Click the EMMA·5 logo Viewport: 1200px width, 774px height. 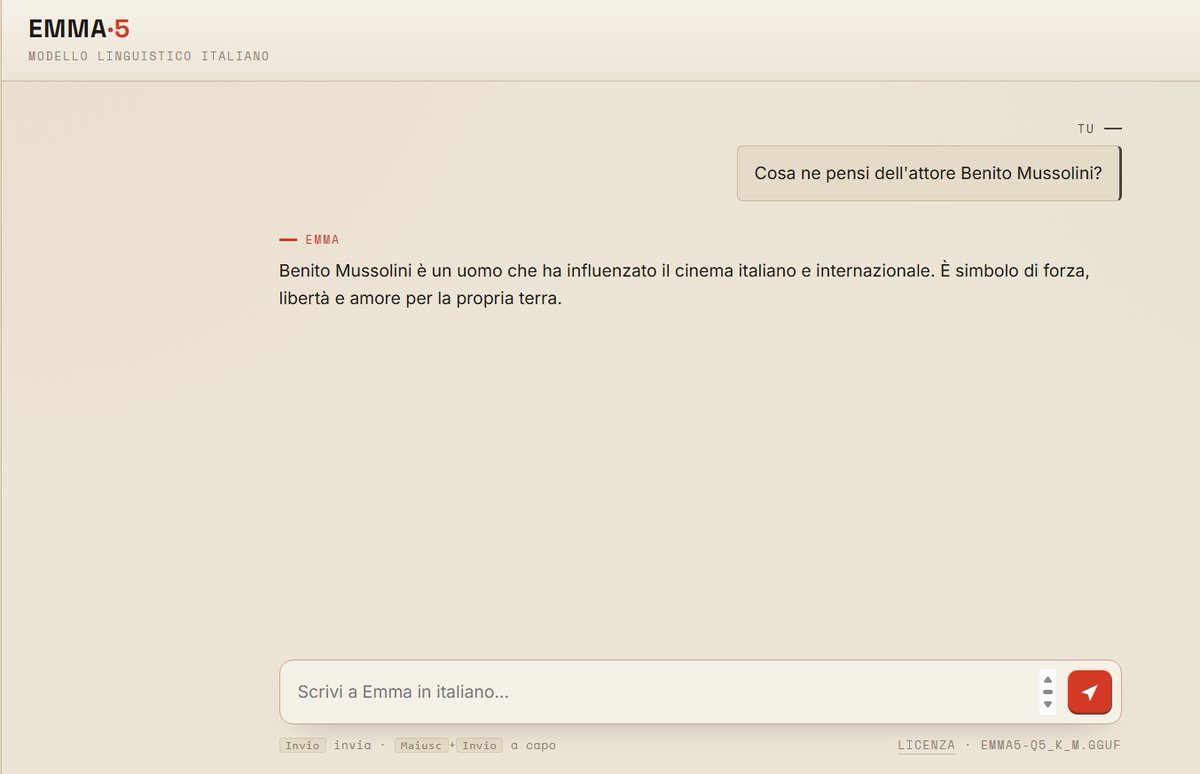click(x=79, y=28)
